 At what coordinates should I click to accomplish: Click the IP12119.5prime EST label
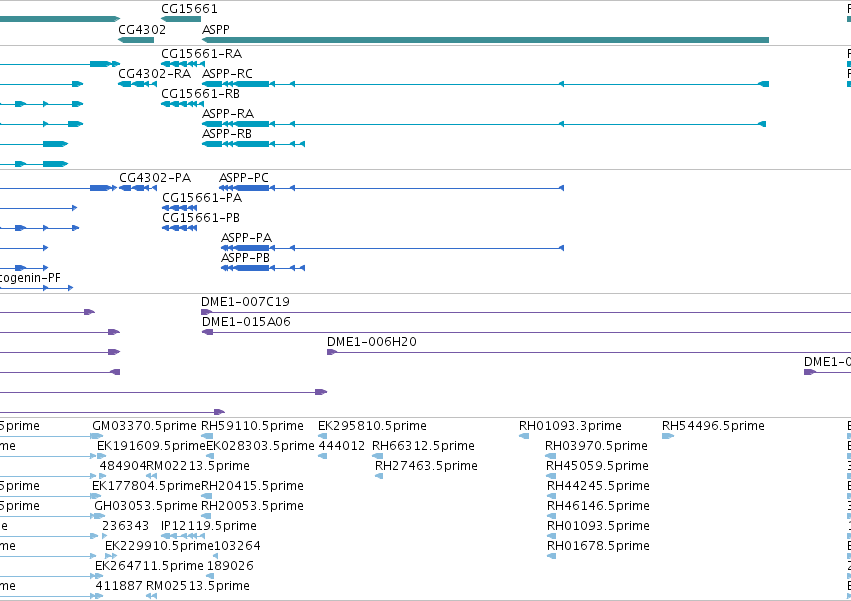209,526
